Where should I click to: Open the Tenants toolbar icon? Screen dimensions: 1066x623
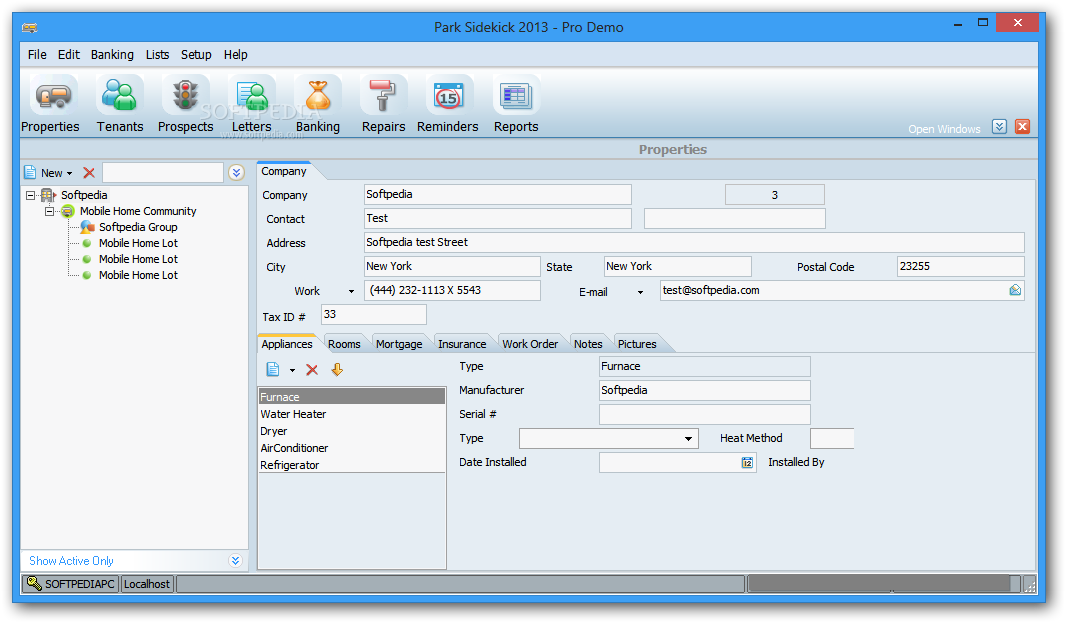point(120,96)
